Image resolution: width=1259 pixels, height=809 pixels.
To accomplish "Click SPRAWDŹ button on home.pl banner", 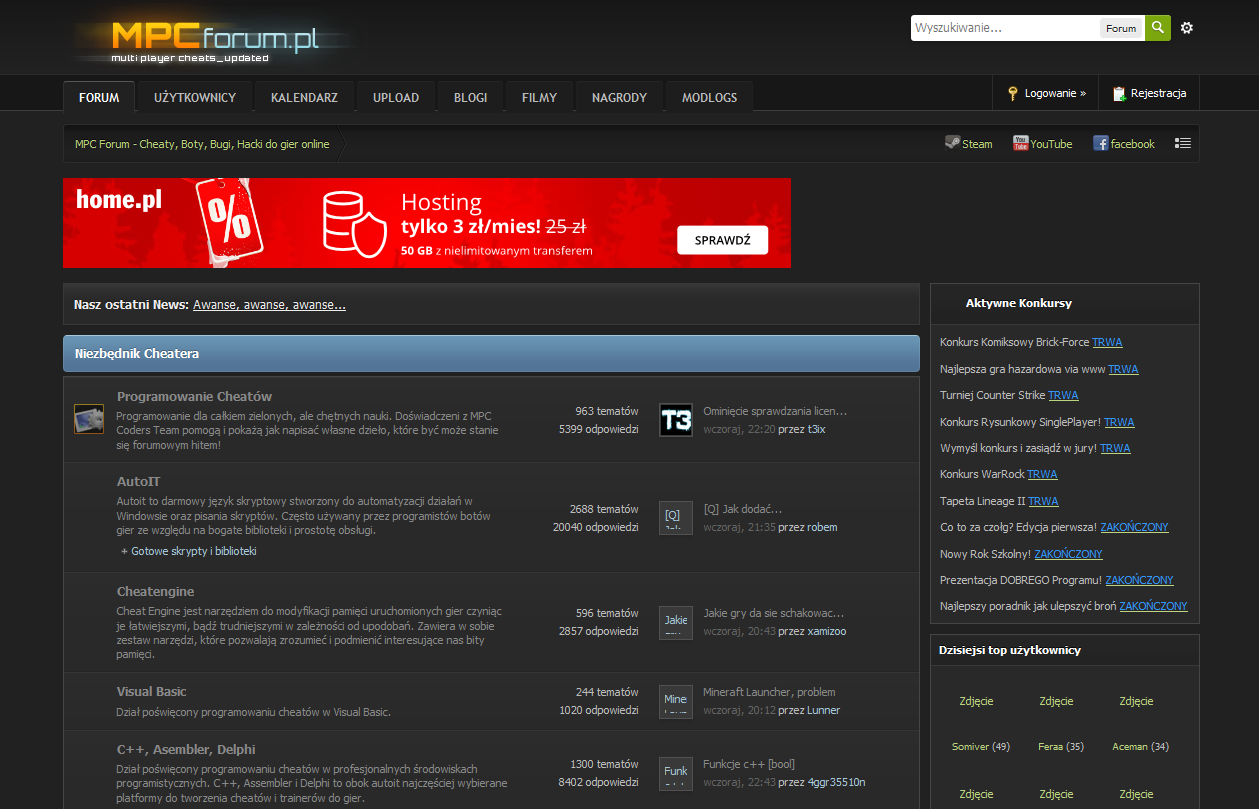I will [x=723, y=241].
